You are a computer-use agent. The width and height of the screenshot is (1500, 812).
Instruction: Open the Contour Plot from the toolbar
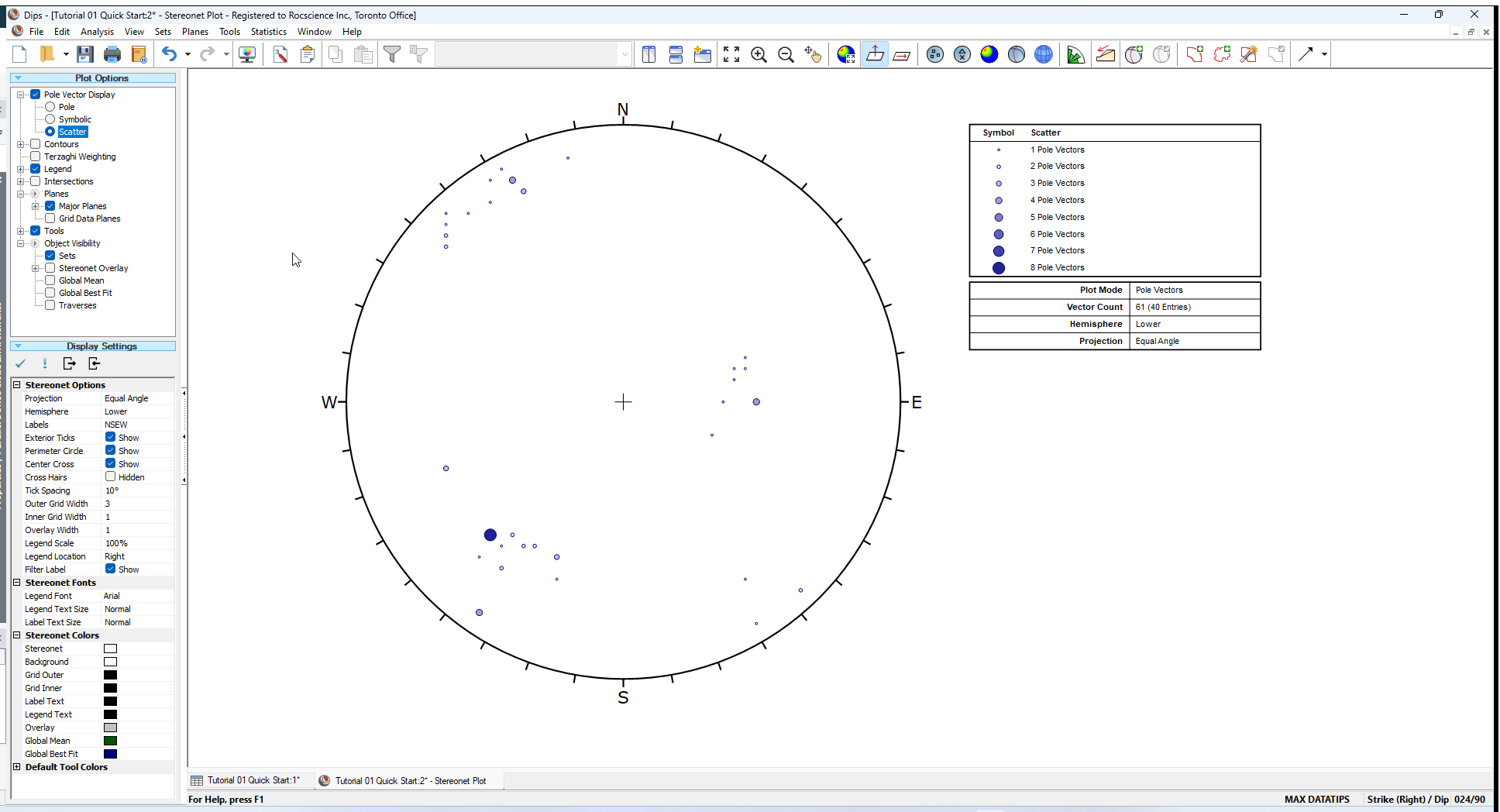click(x=989, y=54)
